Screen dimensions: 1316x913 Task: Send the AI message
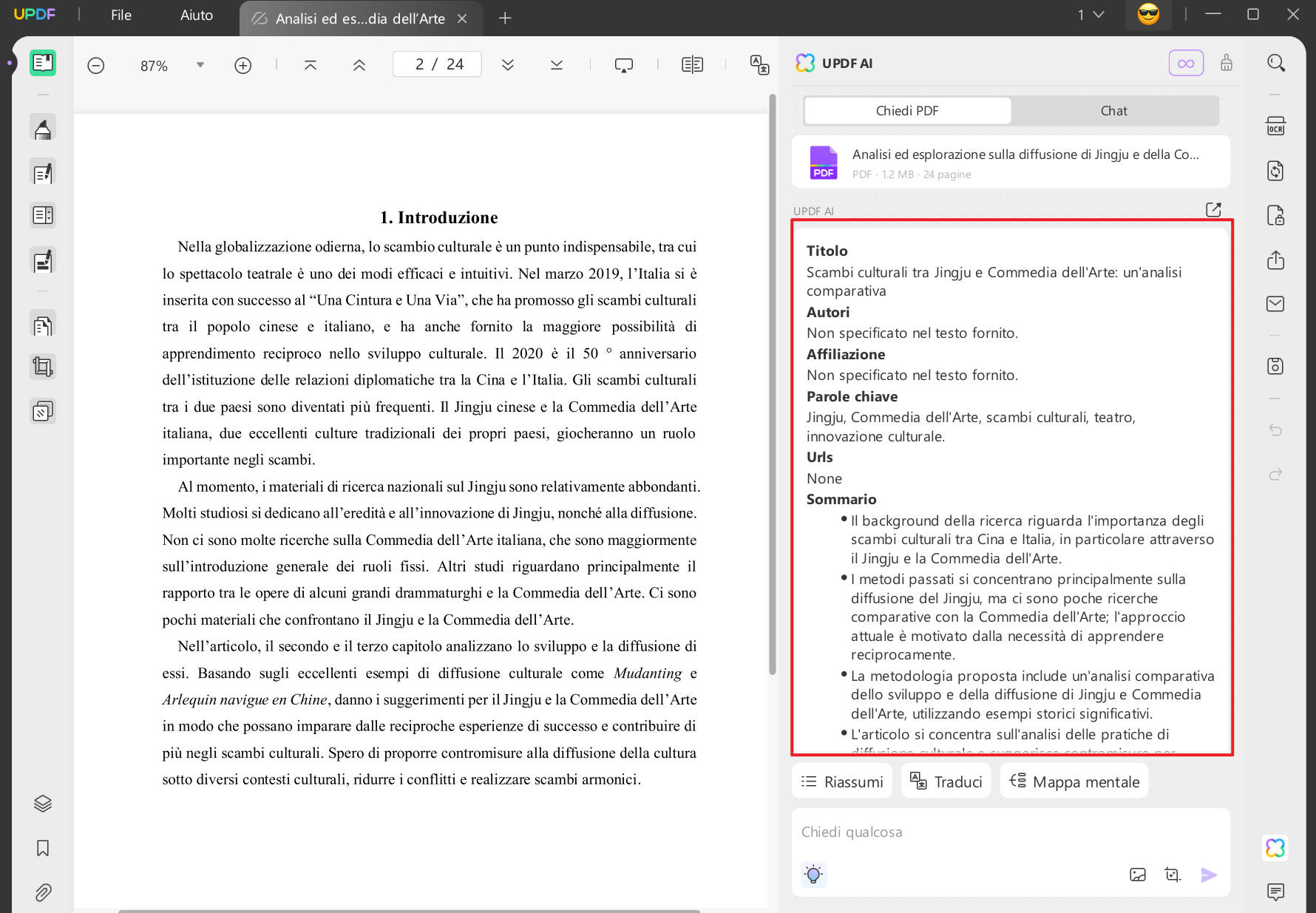pyautogui.click(x=1209, y=875)
